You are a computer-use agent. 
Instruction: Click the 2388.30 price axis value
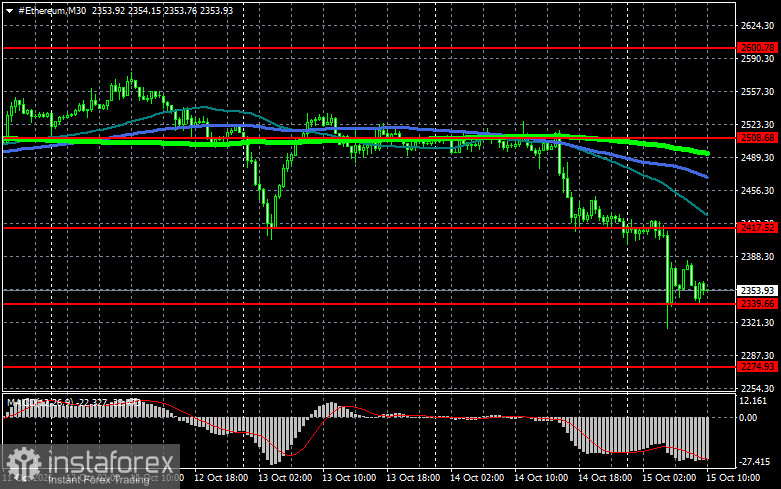point(757,256)
